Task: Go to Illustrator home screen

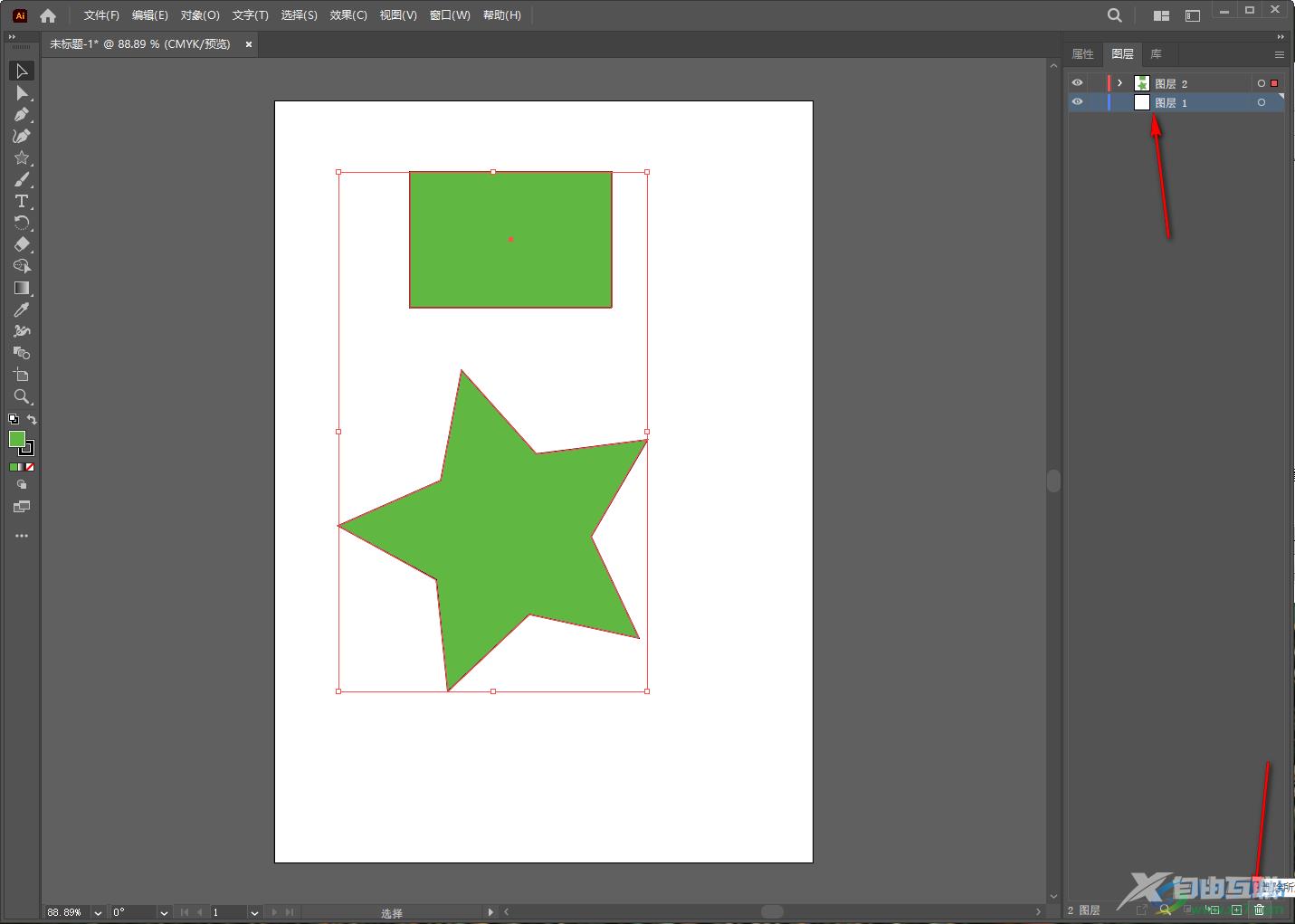Action: click(x=48, y=15)
